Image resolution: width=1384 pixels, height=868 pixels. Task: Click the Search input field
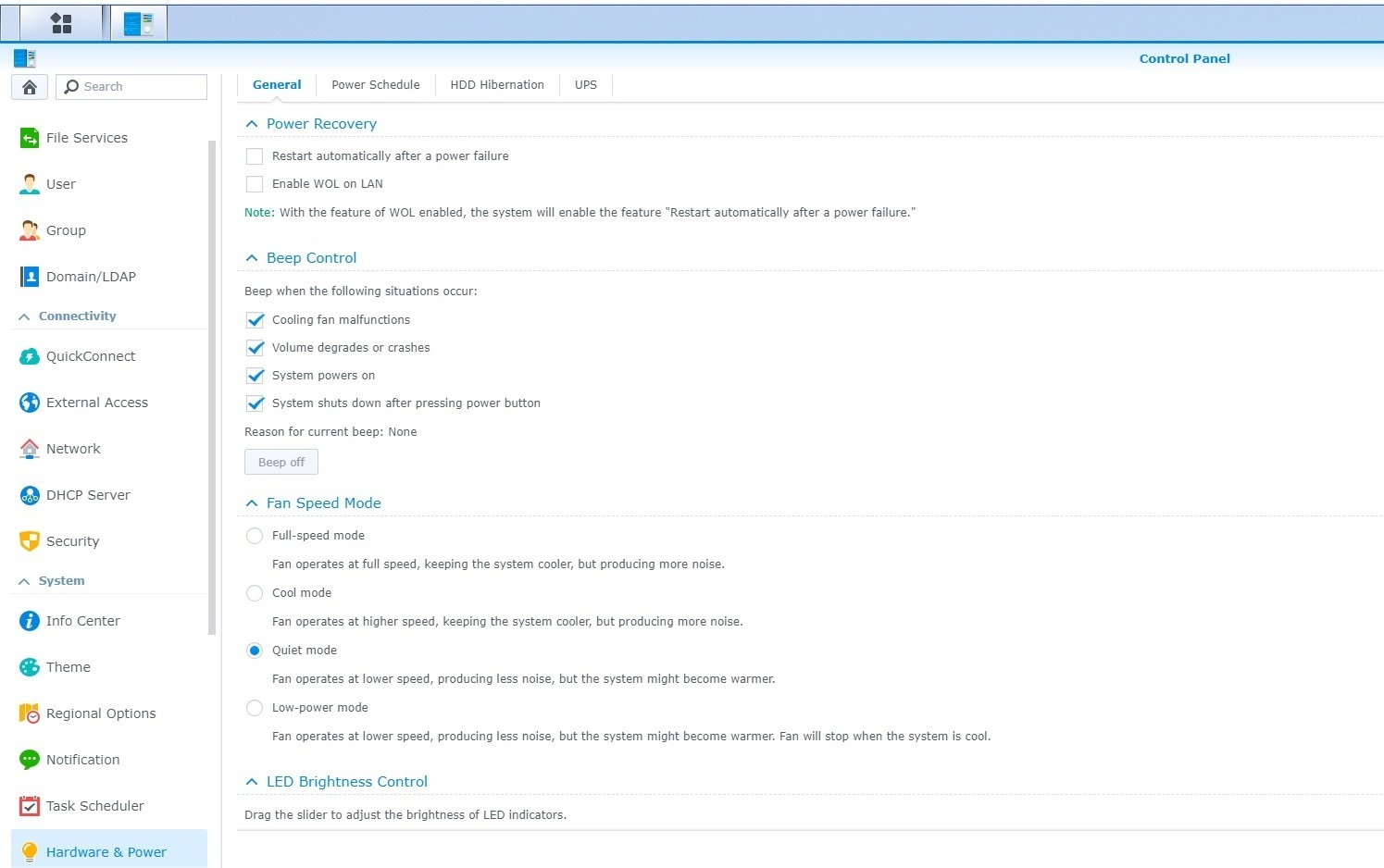[141, 87]
